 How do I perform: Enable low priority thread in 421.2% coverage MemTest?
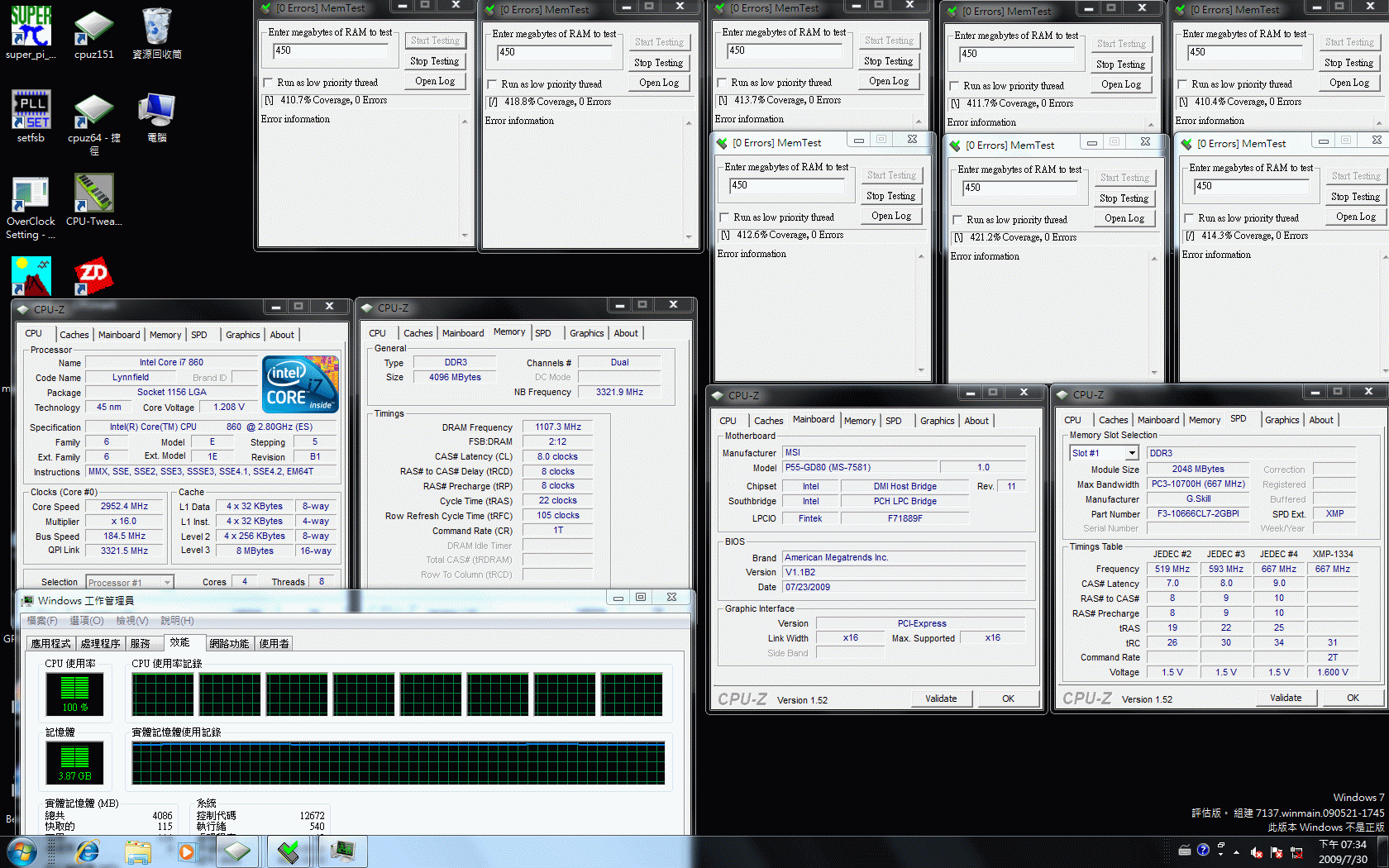[957, 220]
